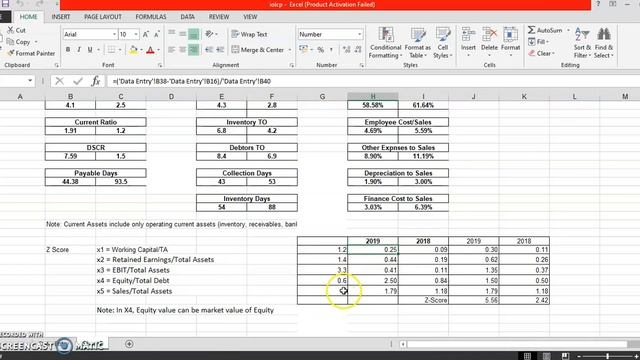This screenshot has height=360, width=640.
Task: Toggle bold formatting
Action: pos(68,50)
